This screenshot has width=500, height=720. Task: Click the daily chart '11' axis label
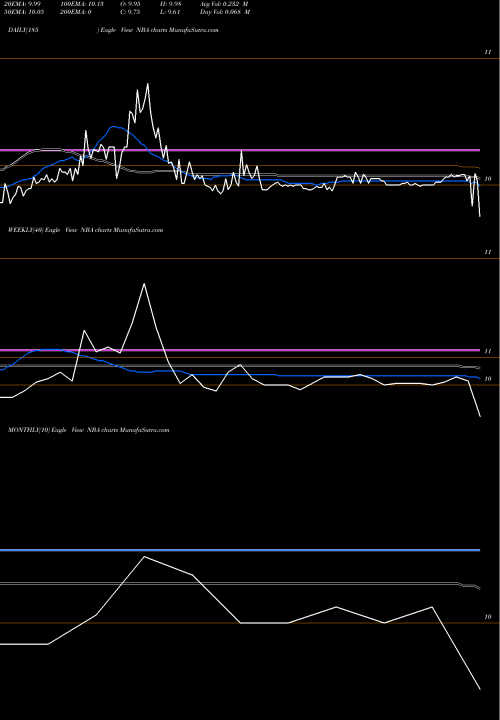click(x=488, y=52)
